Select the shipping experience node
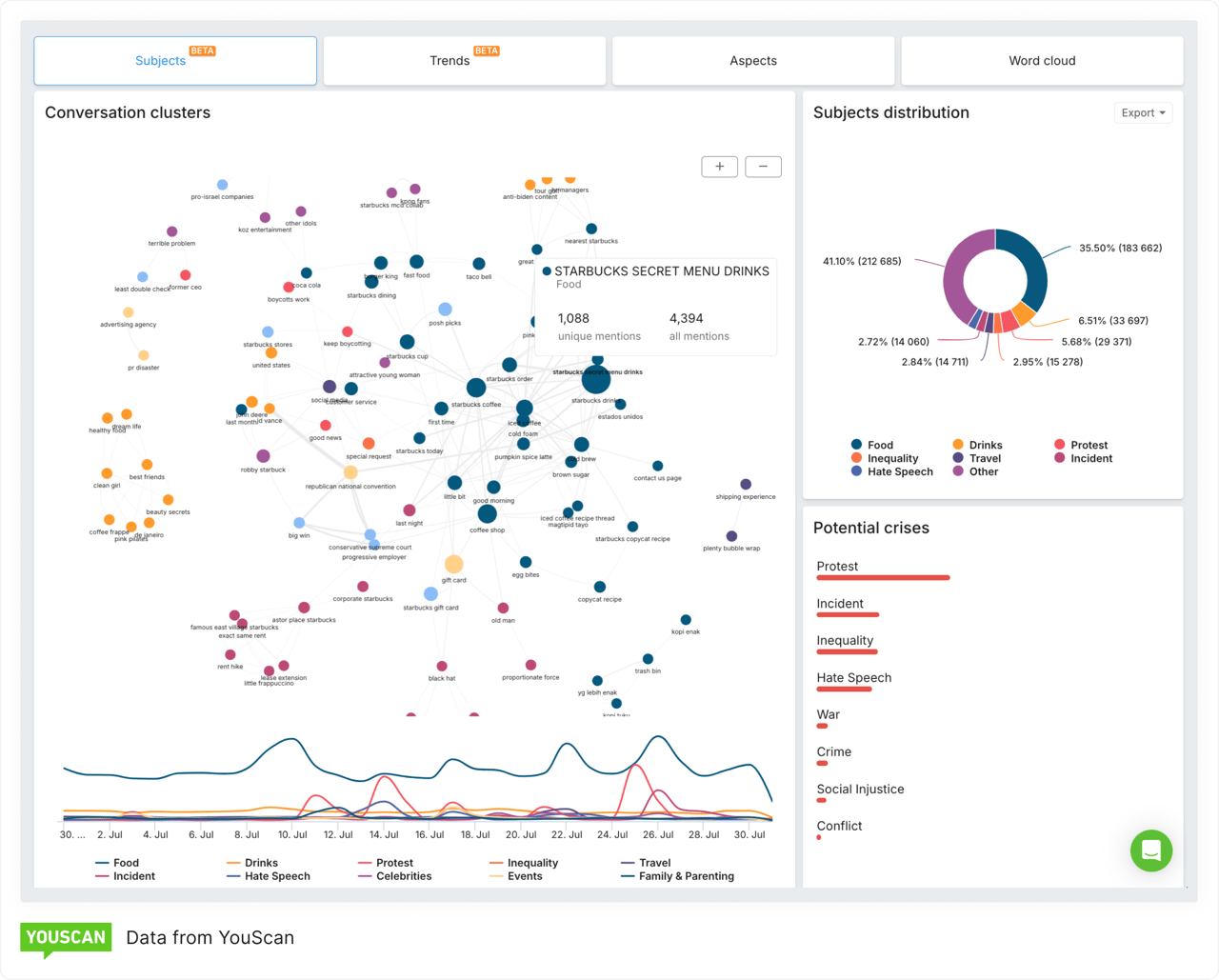The width and height of the screenshot is (1219, 980). pyautogui.click(x=746, y=485)
